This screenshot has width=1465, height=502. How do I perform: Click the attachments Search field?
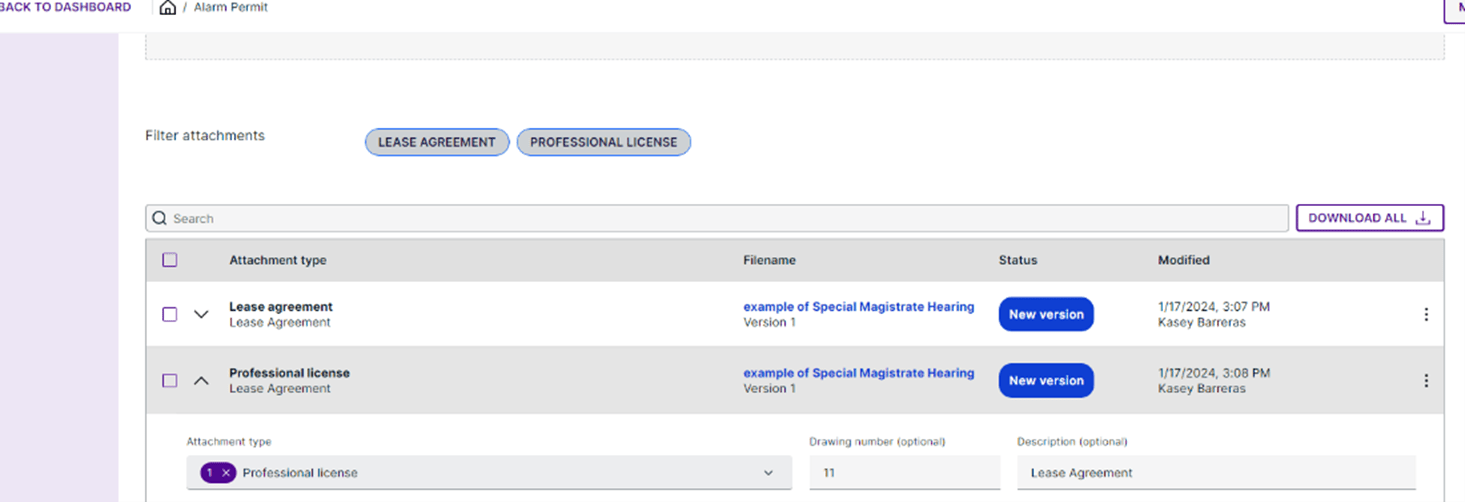[717, 218]
